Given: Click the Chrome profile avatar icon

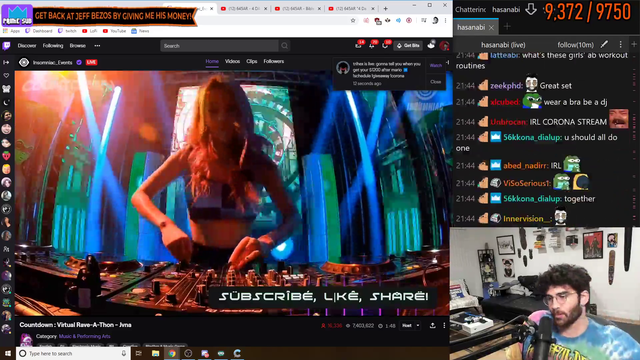Looking at the screenshot, I should tap(435, 20).
